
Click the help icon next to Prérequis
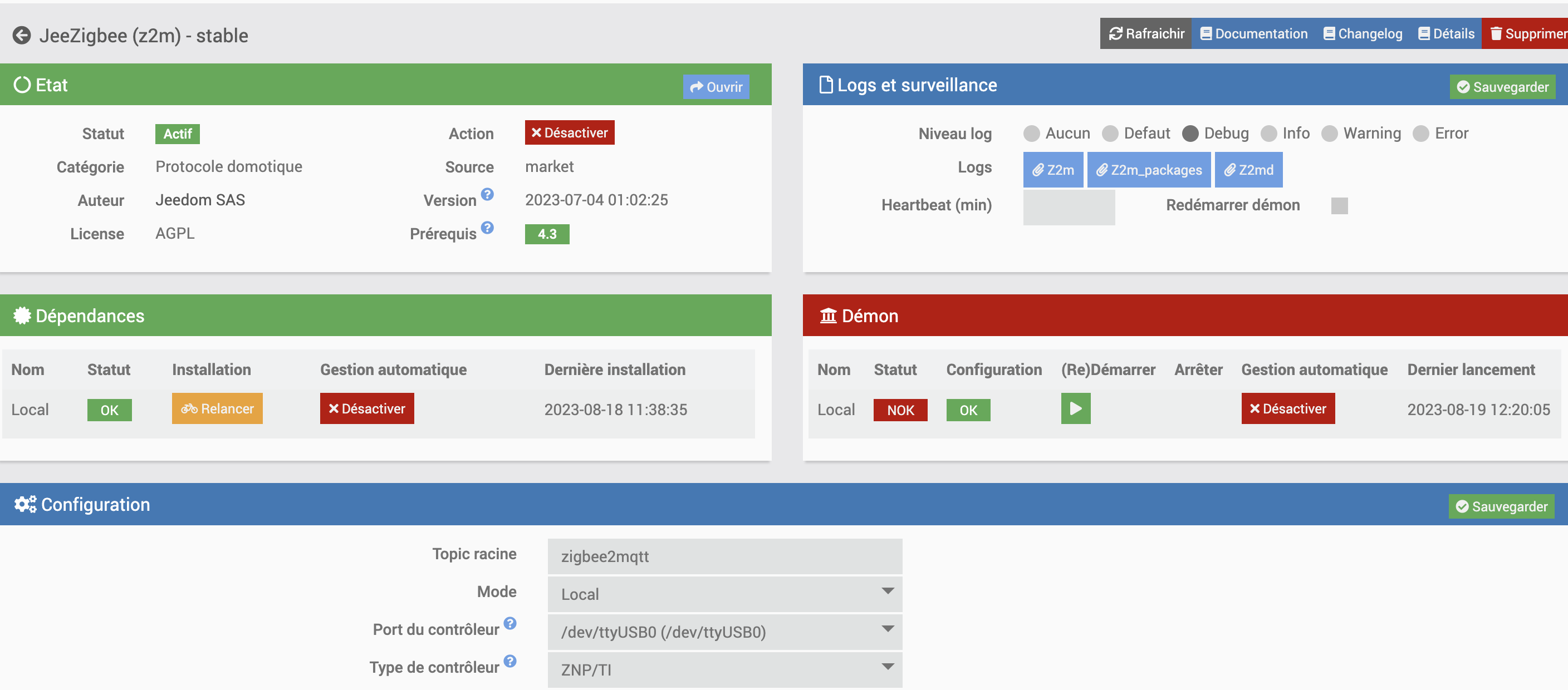tap(487, 228)
